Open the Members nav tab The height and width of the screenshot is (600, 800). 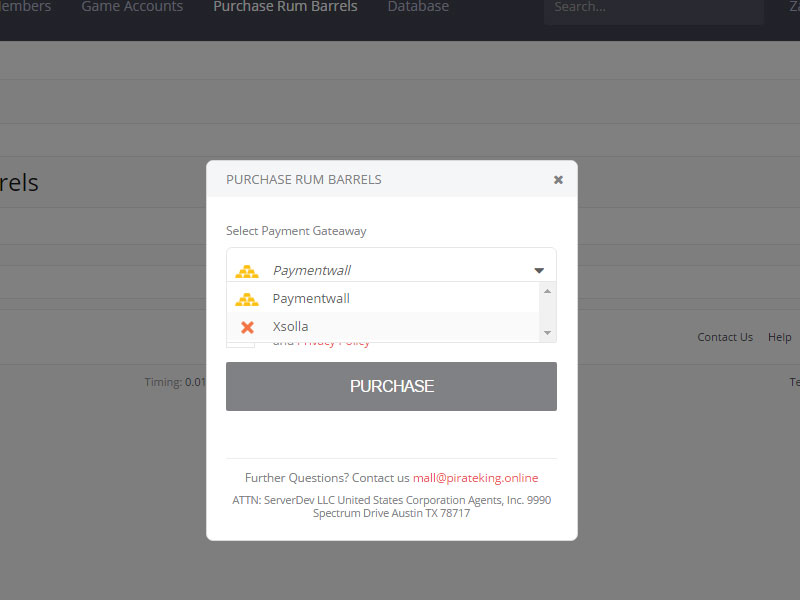(x=26, y=7)
